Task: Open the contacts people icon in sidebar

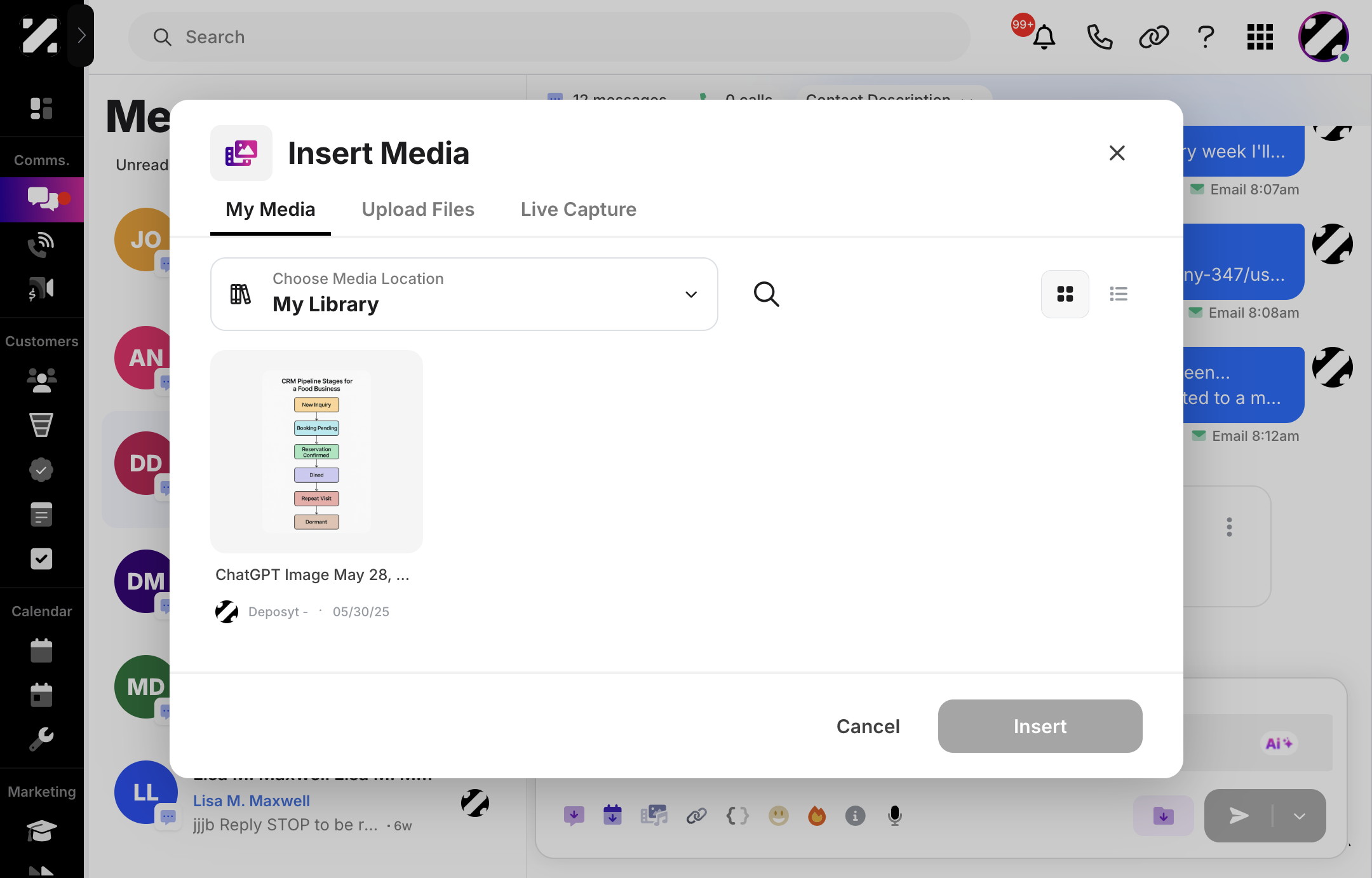Action: (x=41, y=381)
